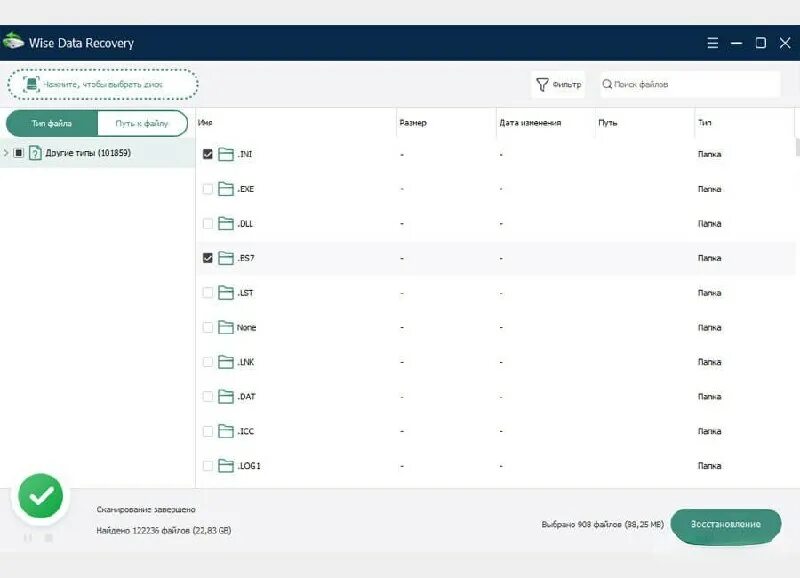Check the .EXE folder checkbox
The width and height of the screenshot is (800, 578).
208,189
